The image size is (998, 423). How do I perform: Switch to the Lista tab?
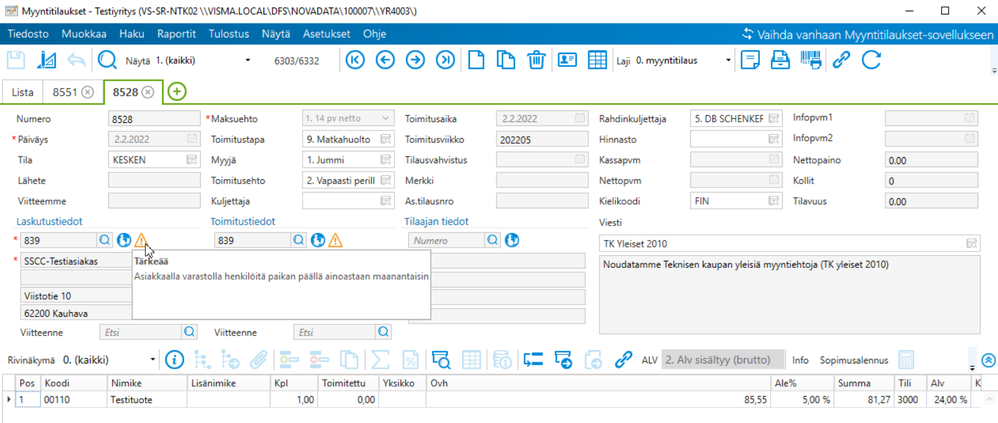(24, 92)
